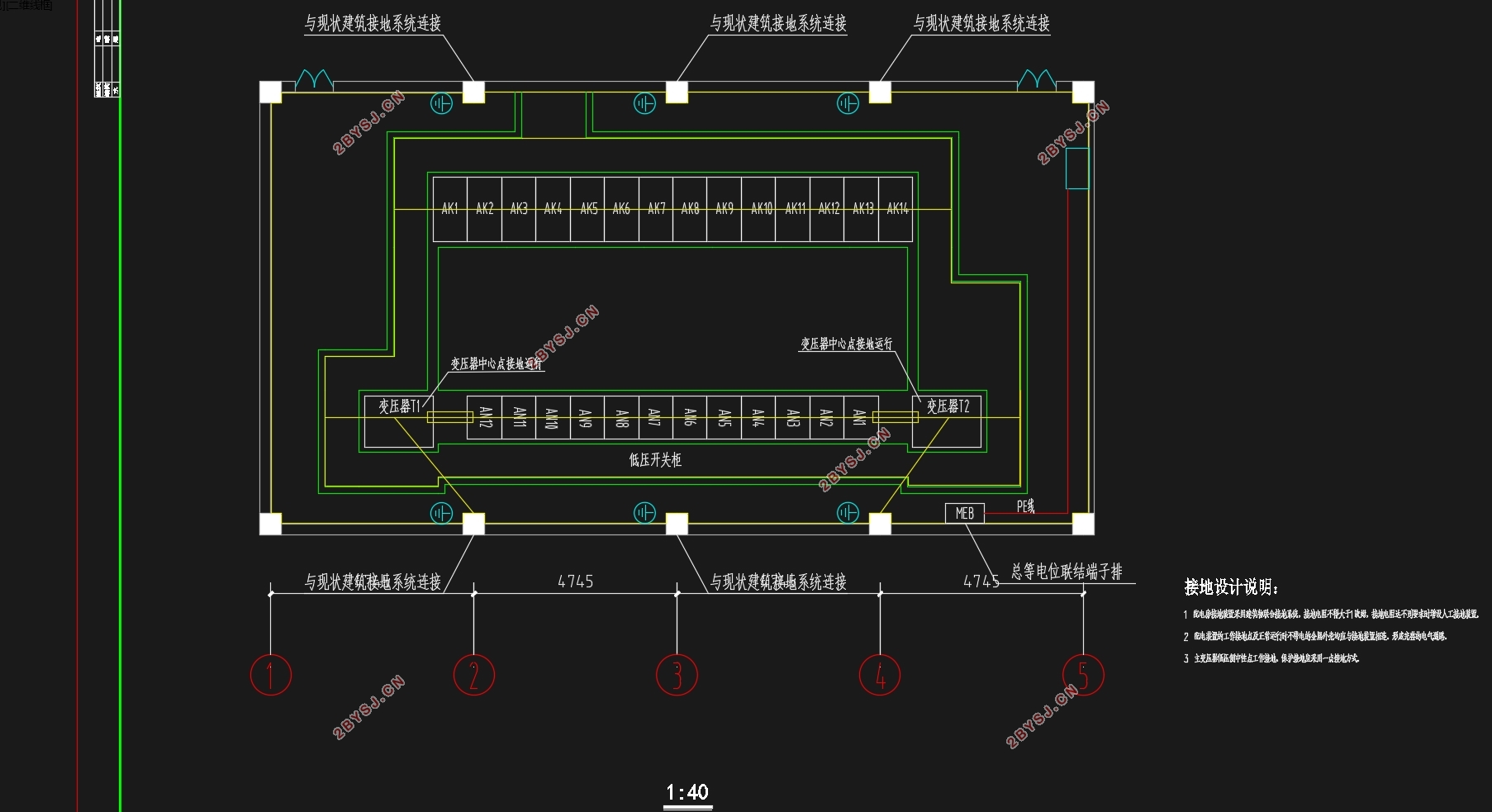Select note 3 under 接地设计说明

[1271, 658]
